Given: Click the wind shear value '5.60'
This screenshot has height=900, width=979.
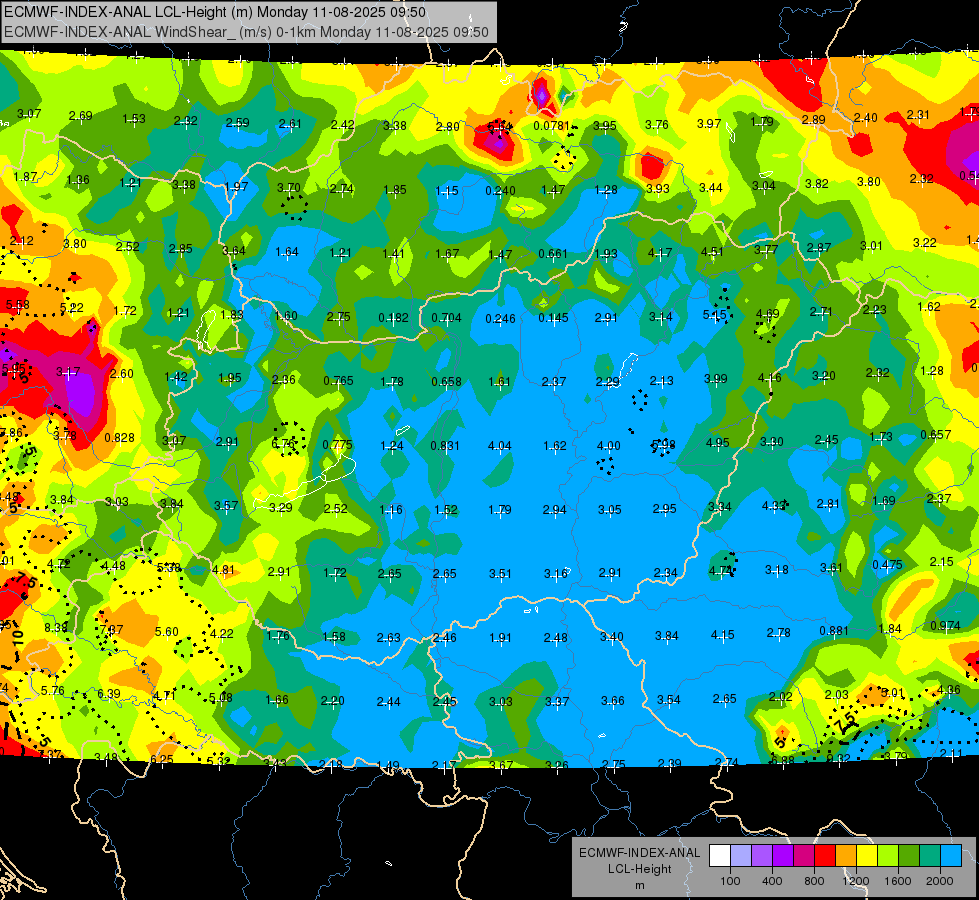Looking at the screenshot, I should pos(167,632).
